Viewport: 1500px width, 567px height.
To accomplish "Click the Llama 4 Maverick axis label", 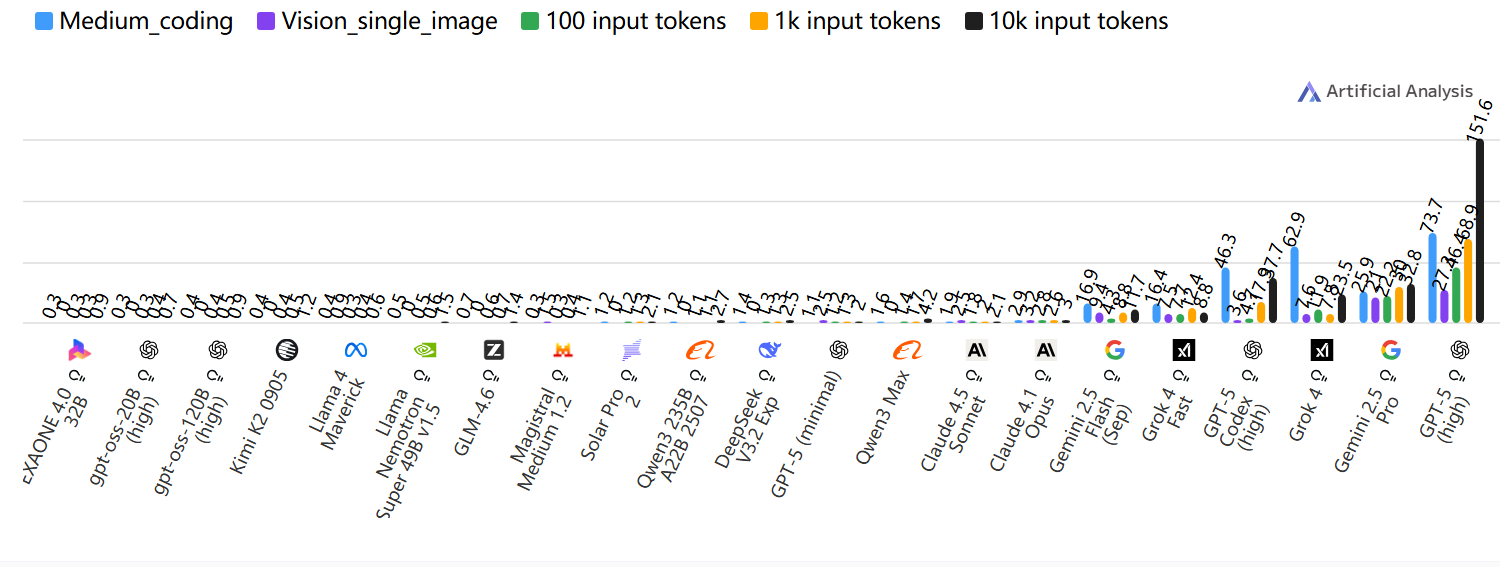I will [338, 412].
